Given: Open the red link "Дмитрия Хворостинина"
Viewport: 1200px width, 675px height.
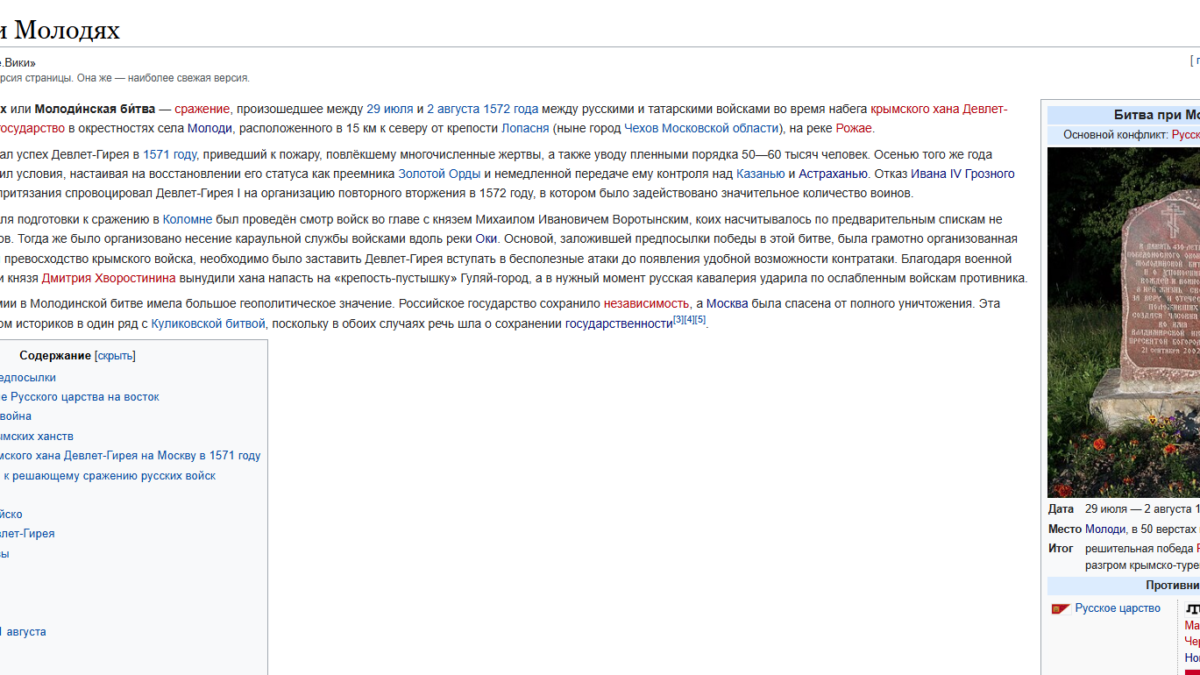Looking at the screenshot, I should tap(109, 277).
